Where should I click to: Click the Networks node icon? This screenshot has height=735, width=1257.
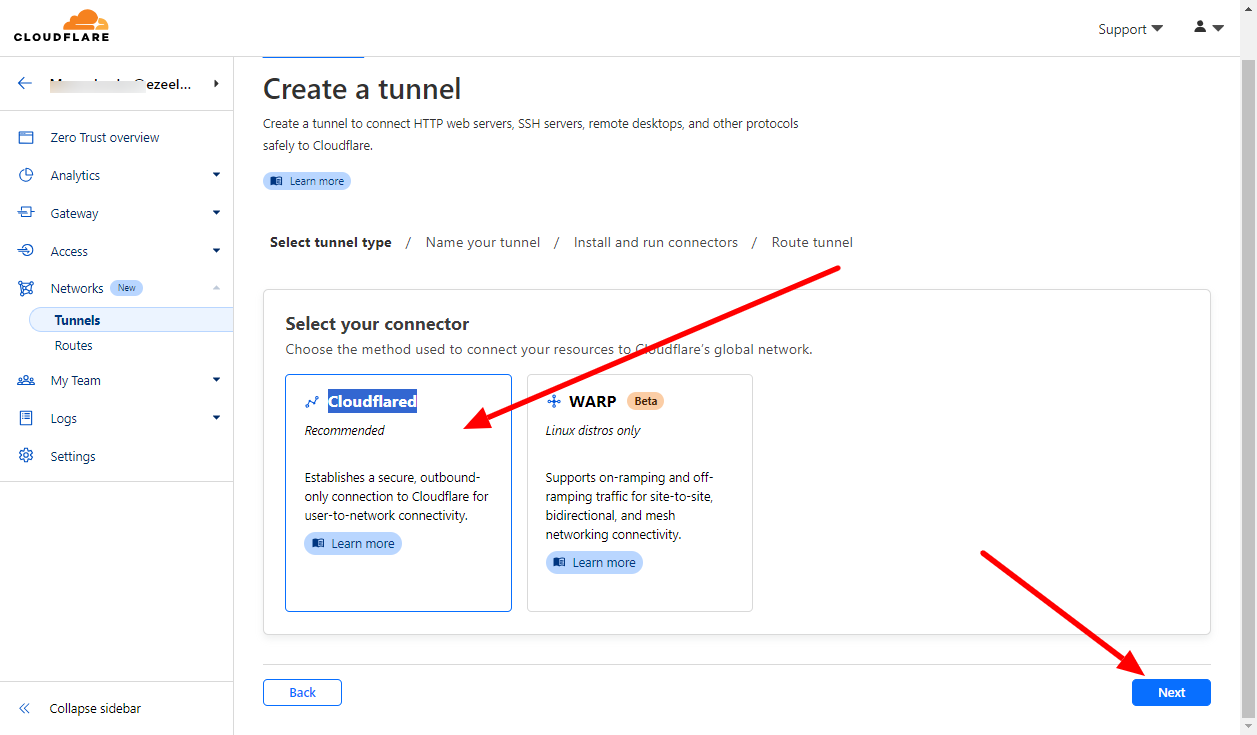pos(27,289)
